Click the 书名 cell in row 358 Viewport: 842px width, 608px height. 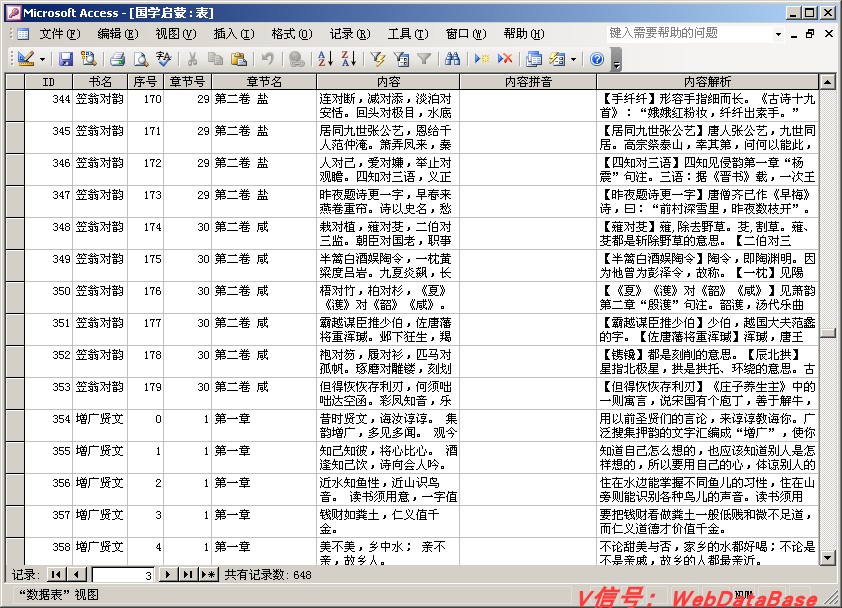(x=100, y=552)
